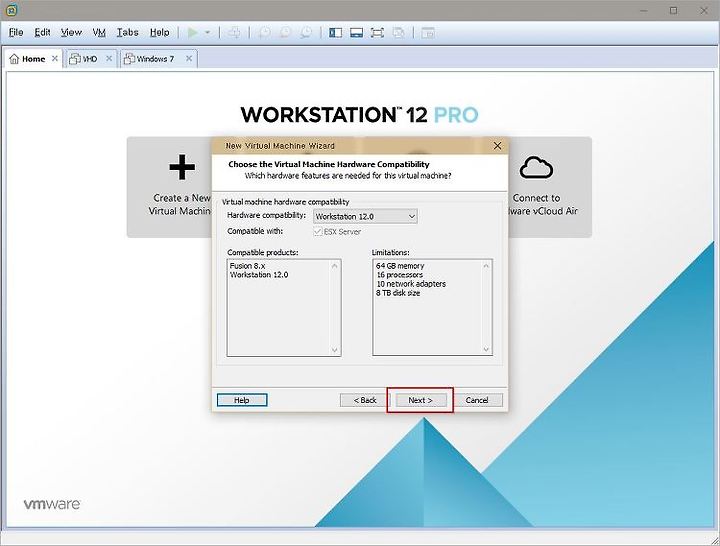
Task: Click Compatible products scroll up arrow
Action: pyautogui.click(x=335, y=266)
